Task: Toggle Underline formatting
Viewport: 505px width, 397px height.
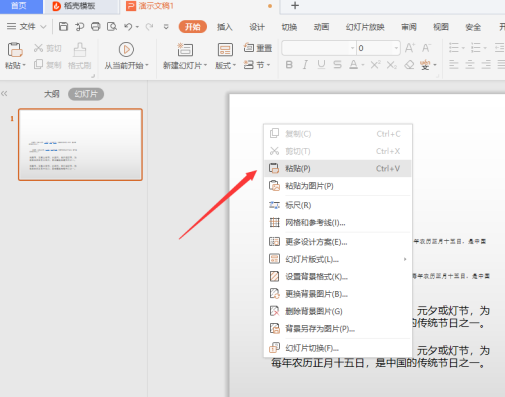Action: (321, 65)
